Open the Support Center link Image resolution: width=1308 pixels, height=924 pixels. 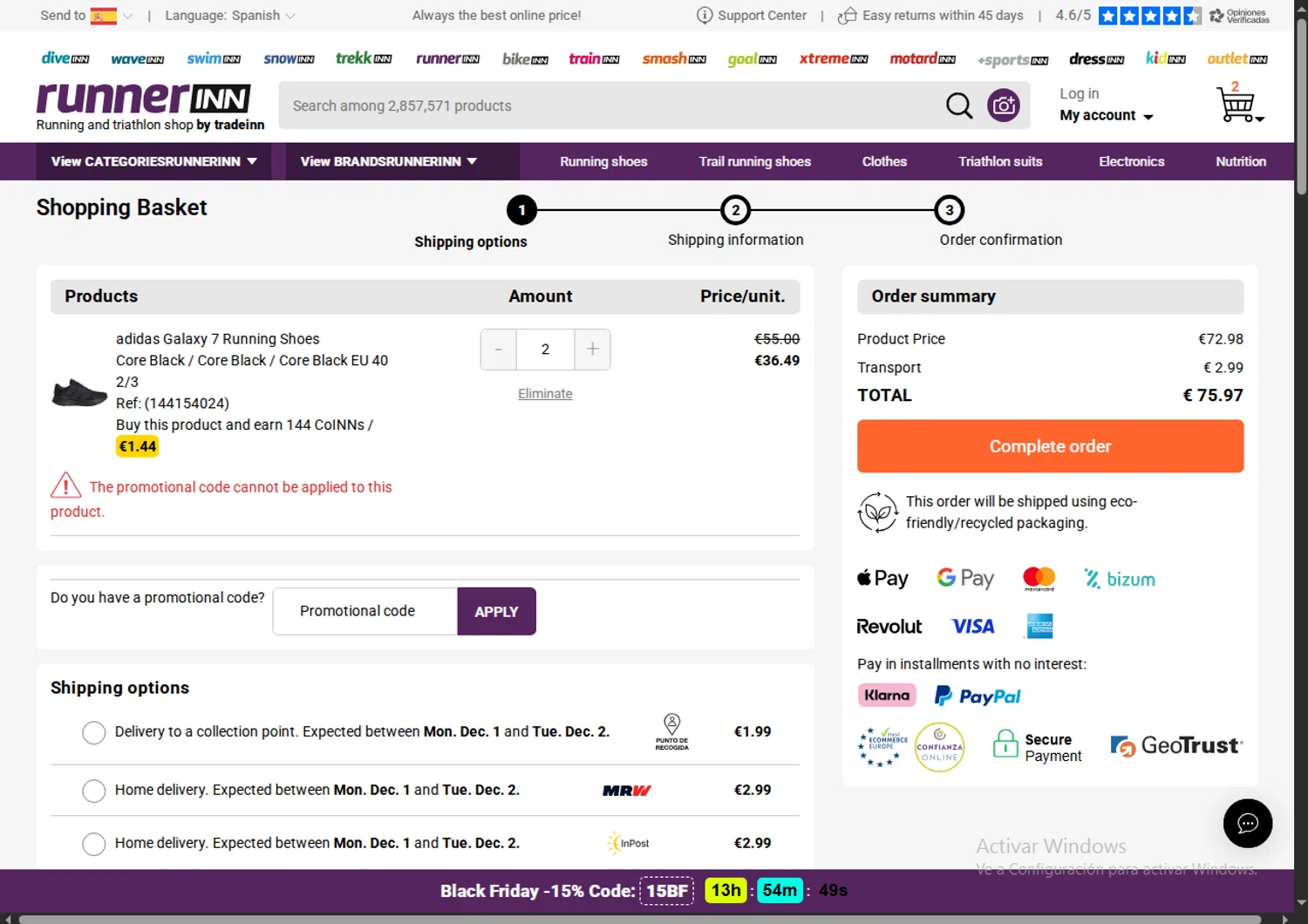(x=762, y=15)
